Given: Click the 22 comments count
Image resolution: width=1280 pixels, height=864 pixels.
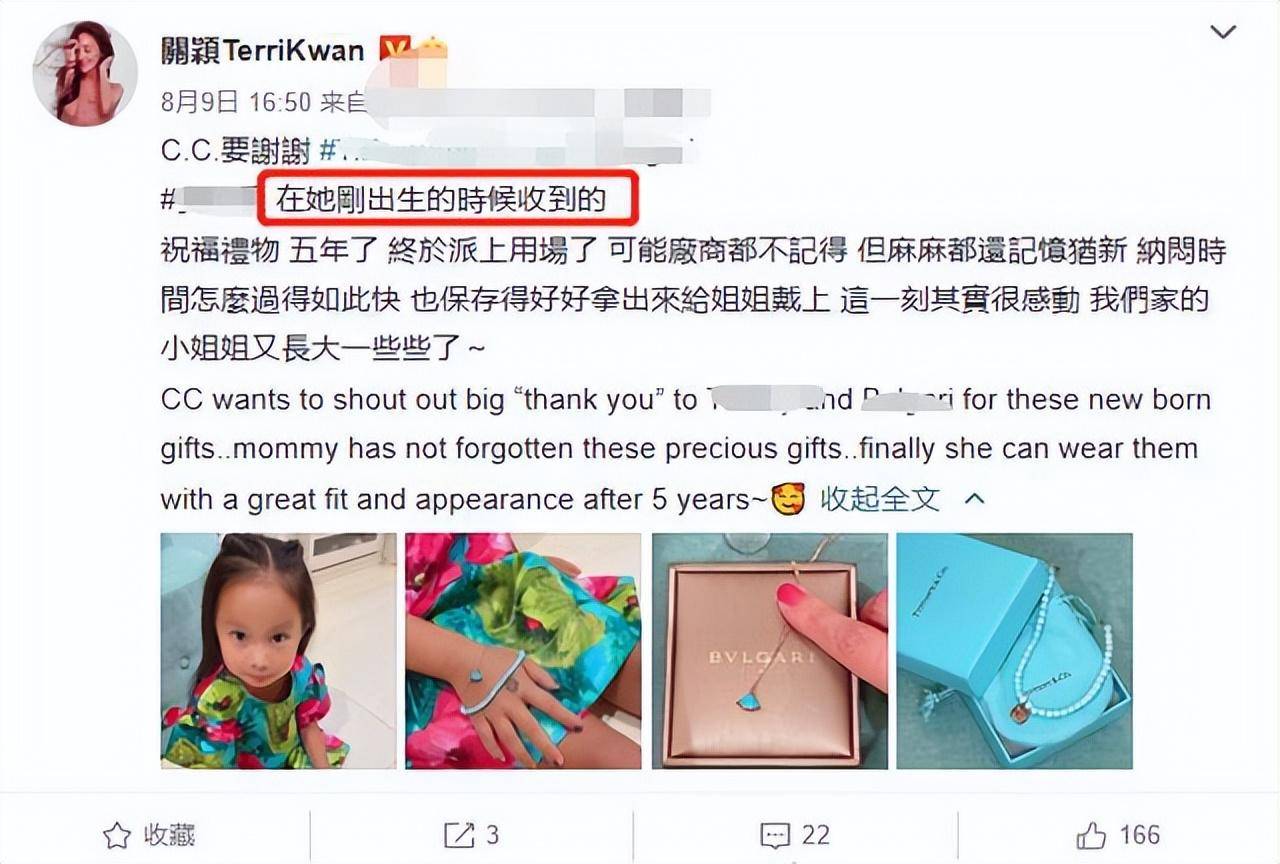Looking at the screenshot, I should coord(815,835).
